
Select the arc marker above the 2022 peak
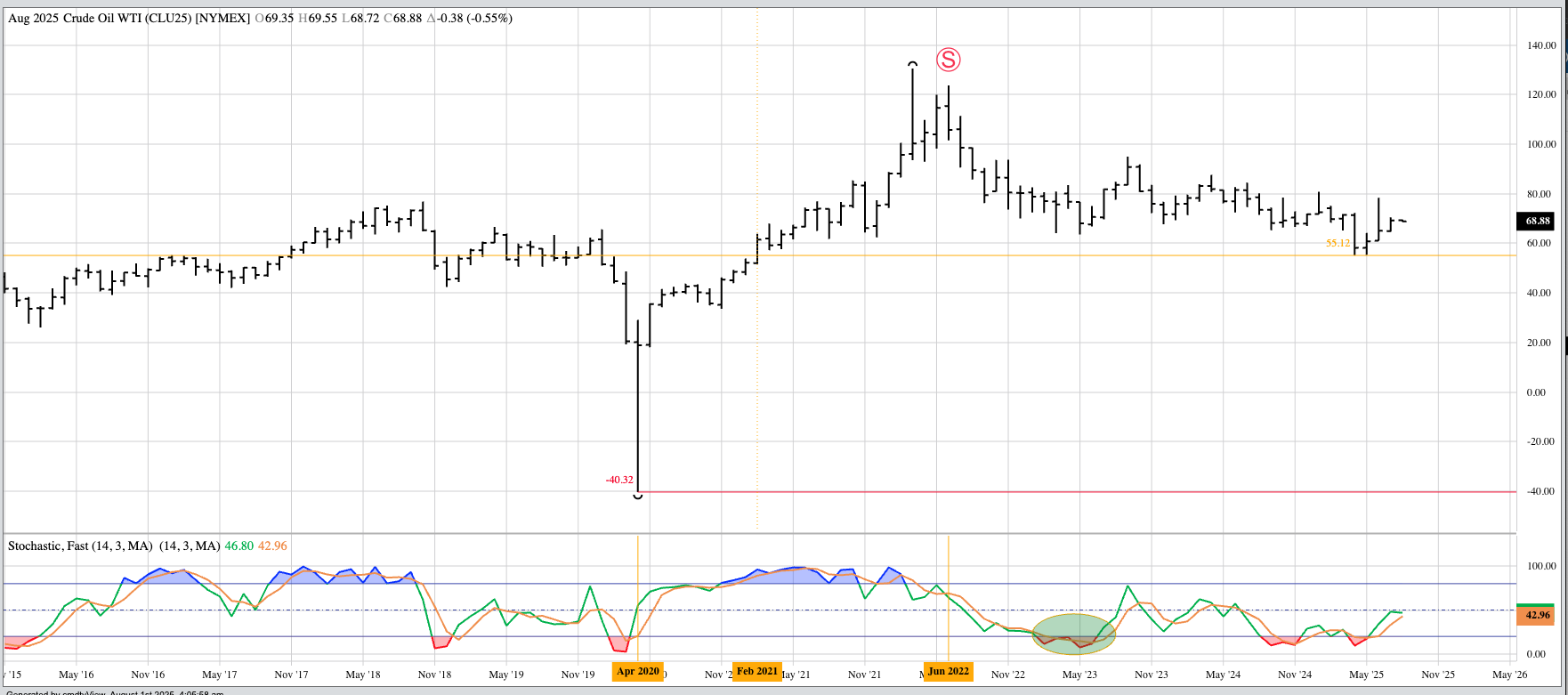912,64
